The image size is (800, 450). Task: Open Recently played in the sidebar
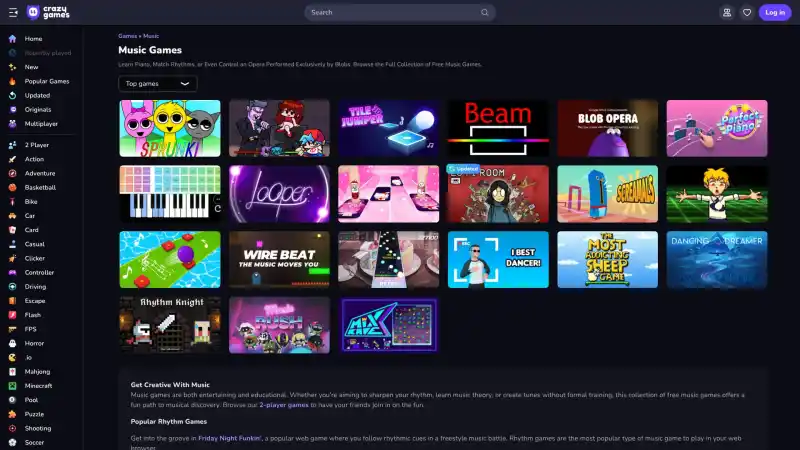pos(48,53)
